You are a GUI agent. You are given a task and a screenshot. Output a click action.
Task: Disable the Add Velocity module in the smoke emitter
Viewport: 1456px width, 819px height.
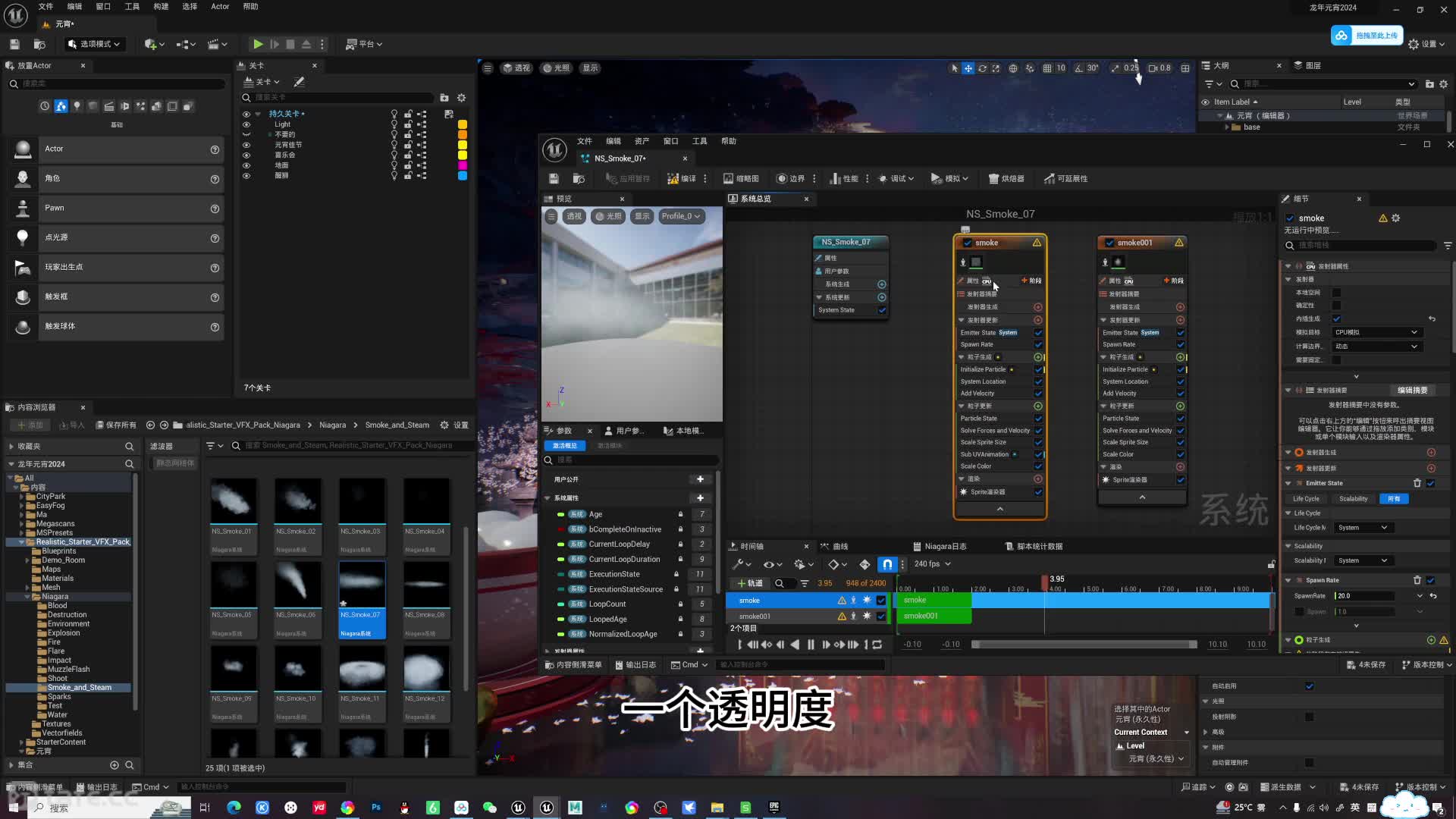(x=1038, y=394)
